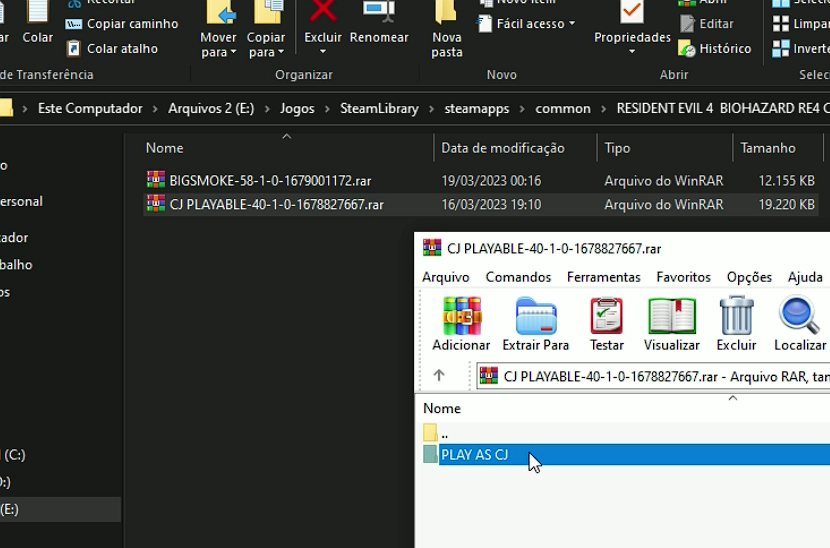Image resolution: width=830 pixels, height=548 pixels.
Task: Open the Comandos menu
Action: [x=518, y=277]
